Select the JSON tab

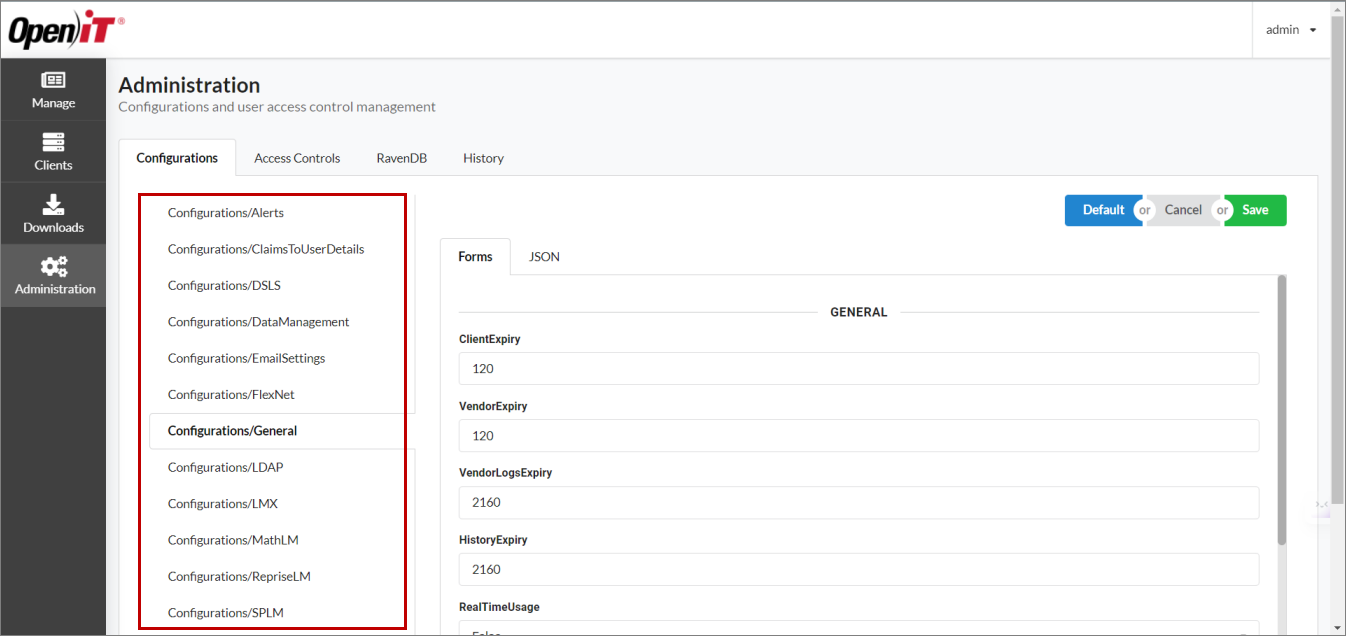tap(544, 257)
